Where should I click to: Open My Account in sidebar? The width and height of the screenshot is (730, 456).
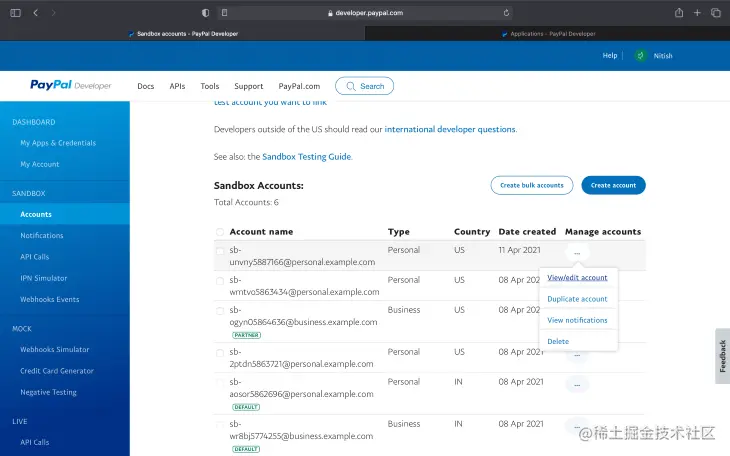pos(40,164)
